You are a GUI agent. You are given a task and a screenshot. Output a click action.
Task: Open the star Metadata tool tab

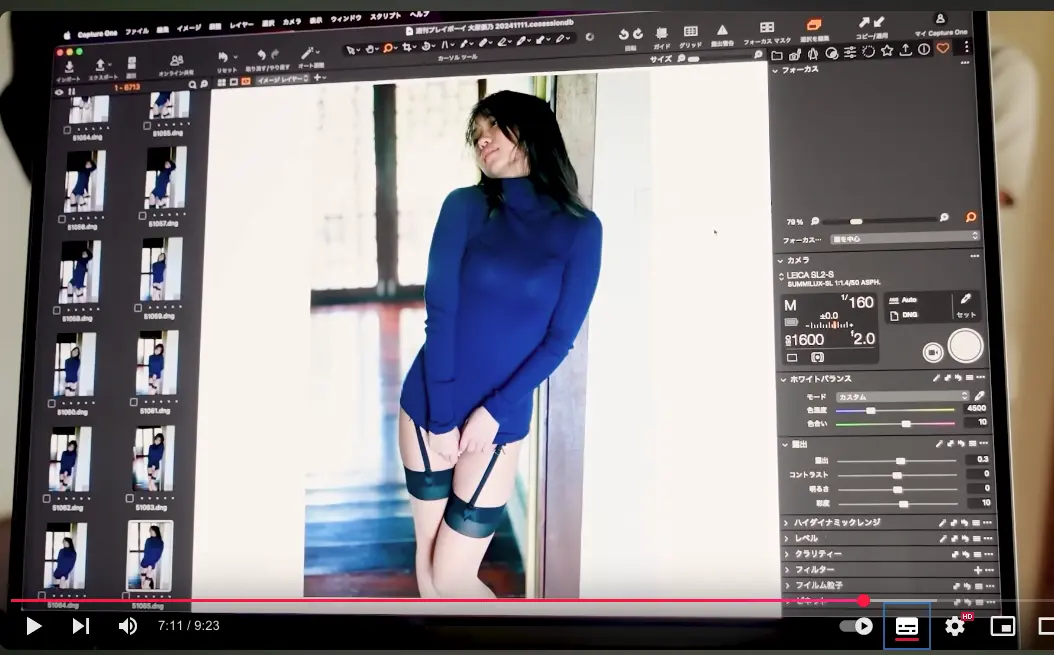pos(887,50)
